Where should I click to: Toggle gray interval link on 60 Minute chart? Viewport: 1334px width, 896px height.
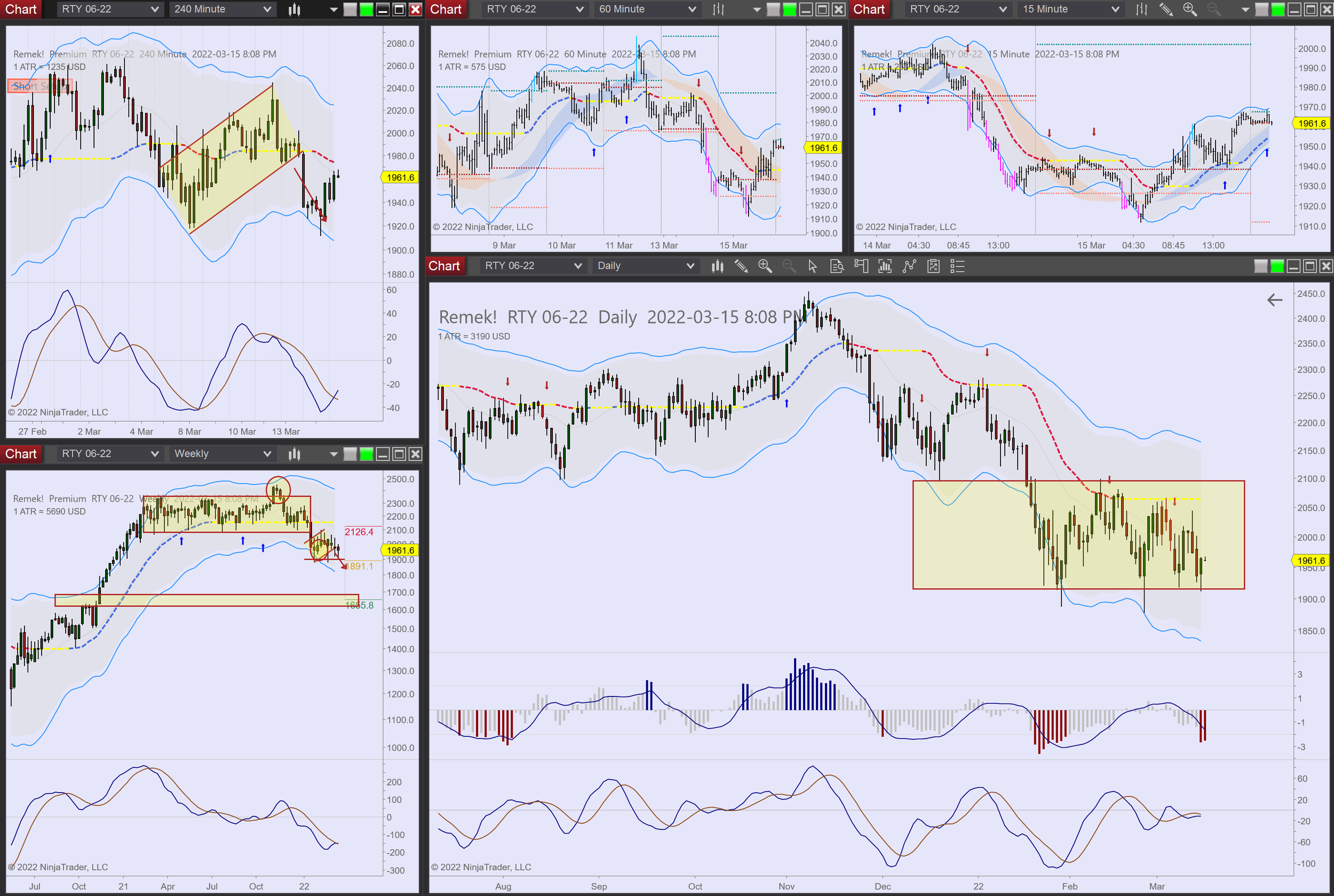pyautogui.click(x=773, y=9)
